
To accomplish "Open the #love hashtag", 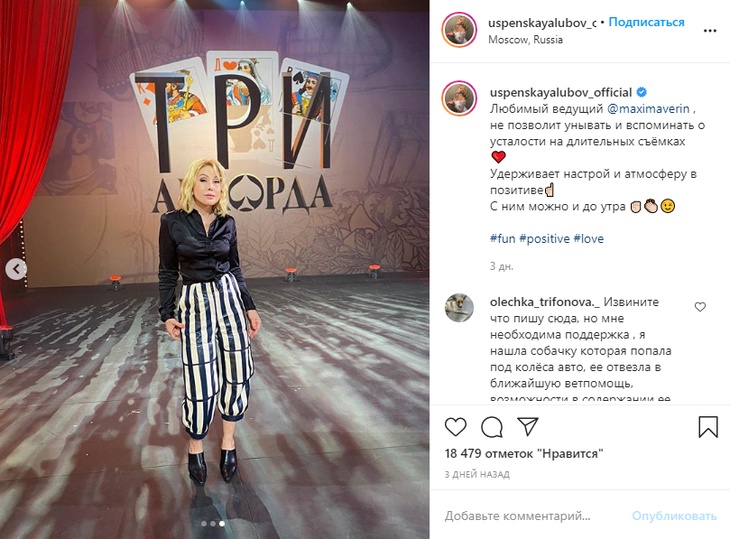I will pos(588,239).
